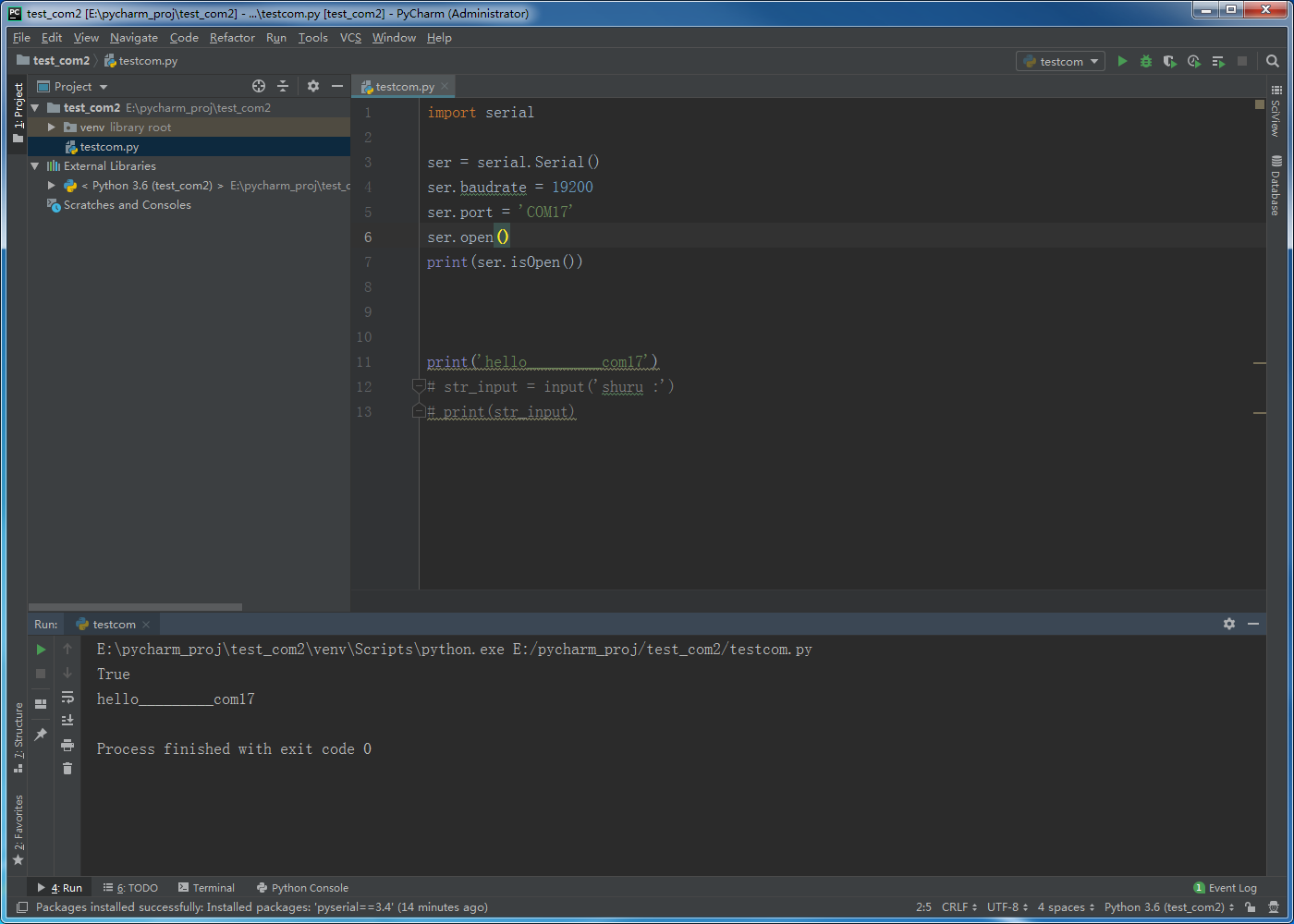Toggle read-only lock in status bar

point(1251,907)
